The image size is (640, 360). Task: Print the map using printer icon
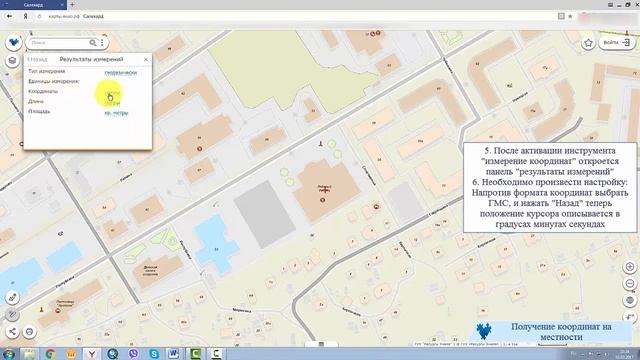[29, 331]
